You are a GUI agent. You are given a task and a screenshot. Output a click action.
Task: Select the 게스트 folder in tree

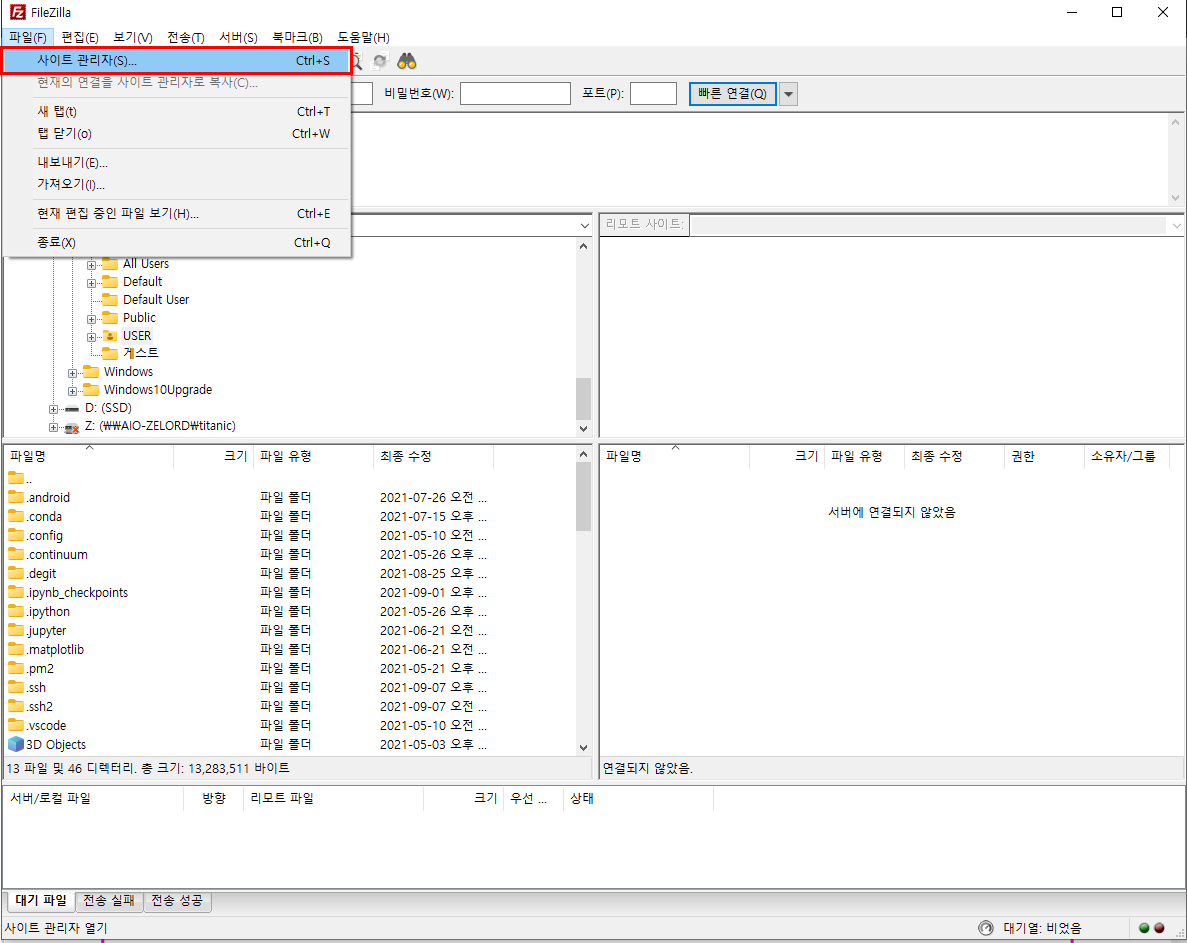[x=141, y=353]
